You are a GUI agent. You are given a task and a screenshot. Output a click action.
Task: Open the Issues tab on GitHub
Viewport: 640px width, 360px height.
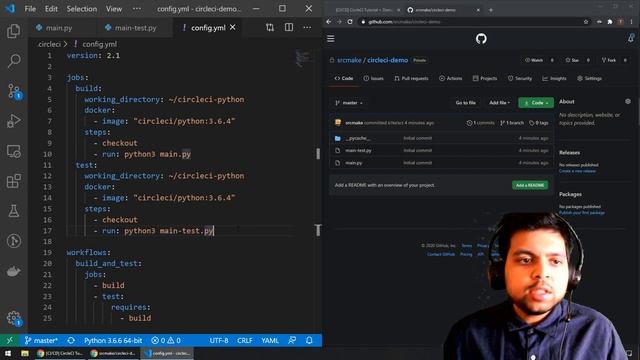pos(373,78)
